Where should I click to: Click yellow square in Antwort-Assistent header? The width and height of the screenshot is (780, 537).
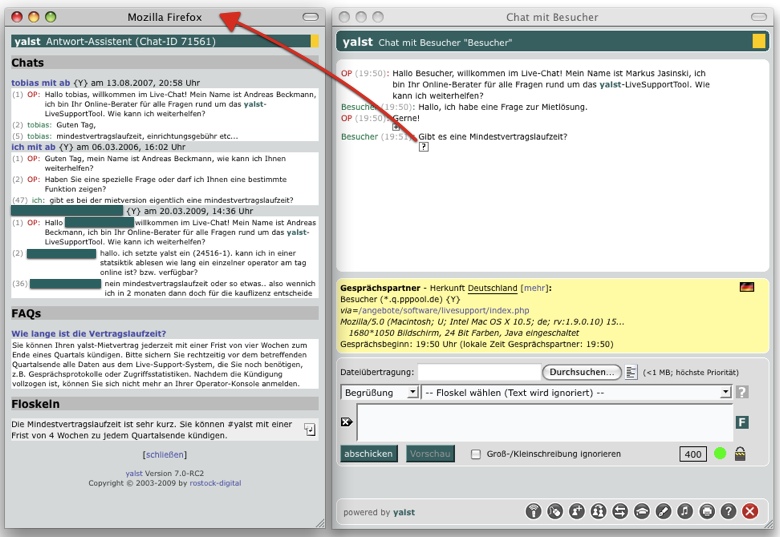pyautogui.click(x=314, y=41)
